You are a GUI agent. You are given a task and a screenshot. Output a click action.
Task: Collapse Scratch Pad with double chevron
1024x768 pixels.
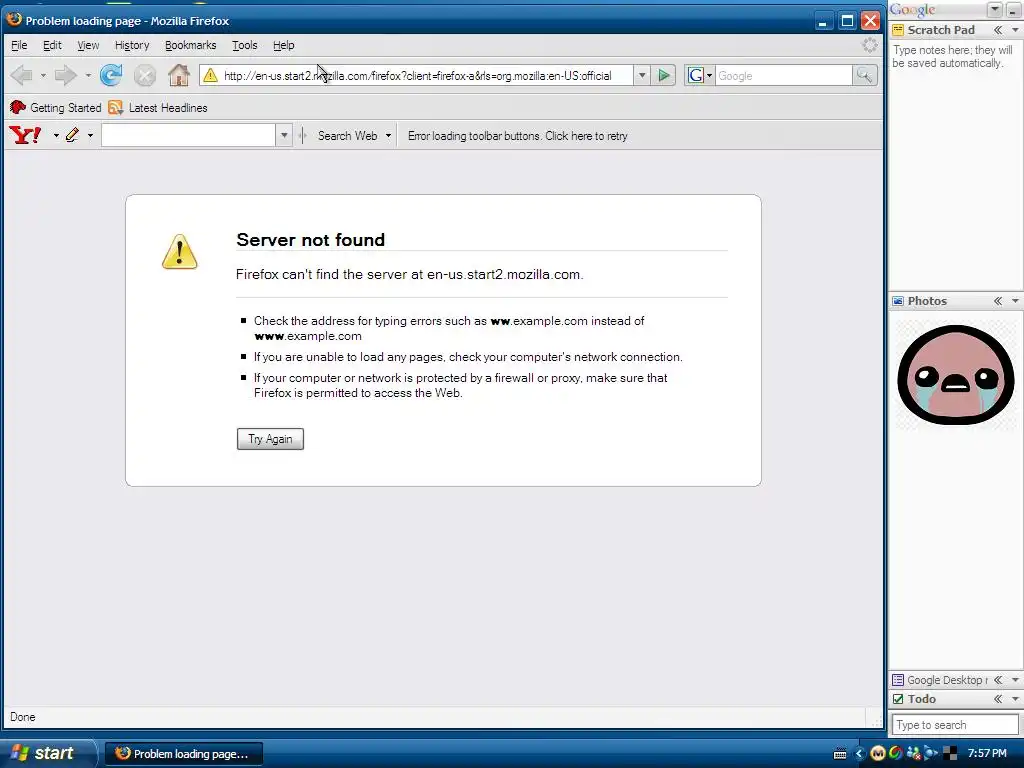[x=998, y=30]
